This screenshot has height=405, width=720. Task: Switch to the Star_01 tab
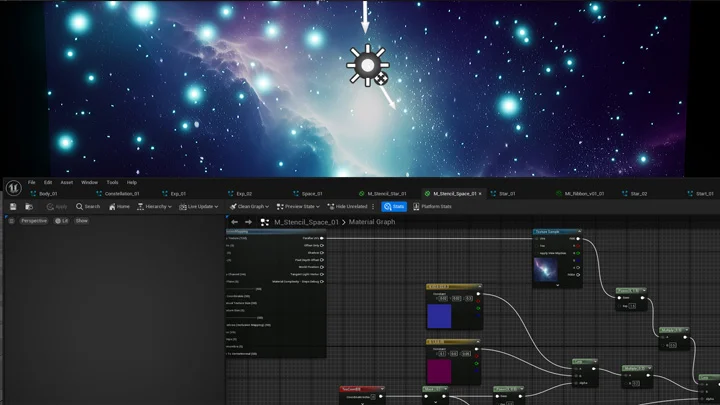[503, 194]
